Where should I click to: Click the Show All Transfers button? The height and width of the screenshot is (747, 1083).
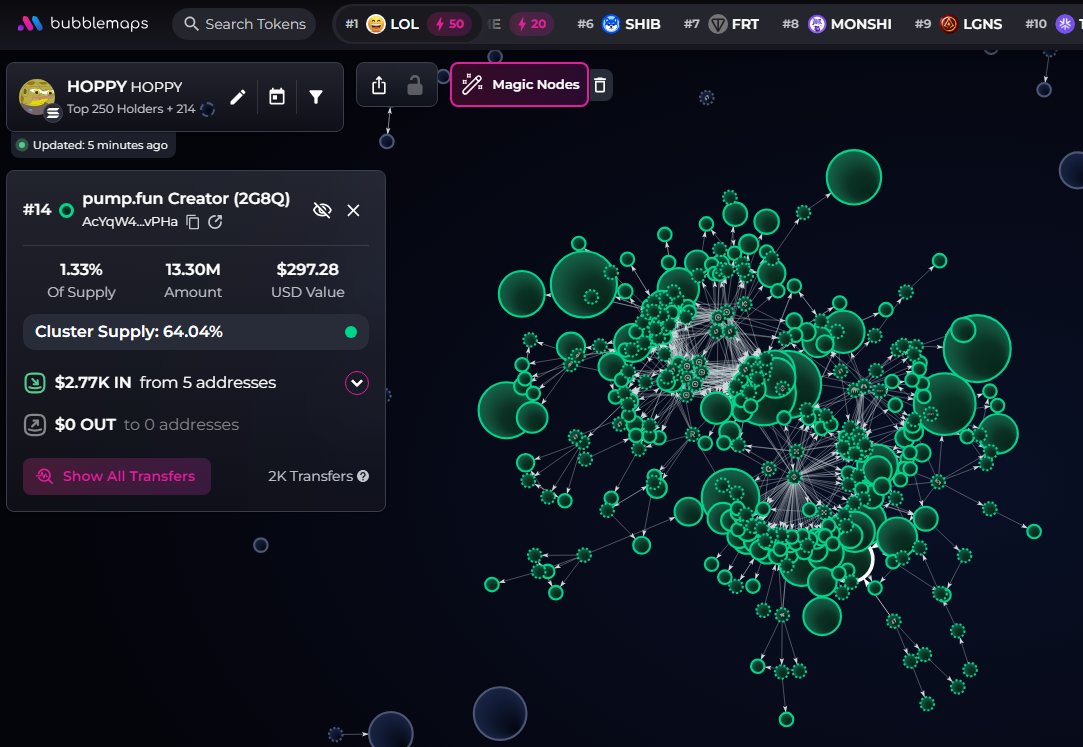[x=117, y=477]
